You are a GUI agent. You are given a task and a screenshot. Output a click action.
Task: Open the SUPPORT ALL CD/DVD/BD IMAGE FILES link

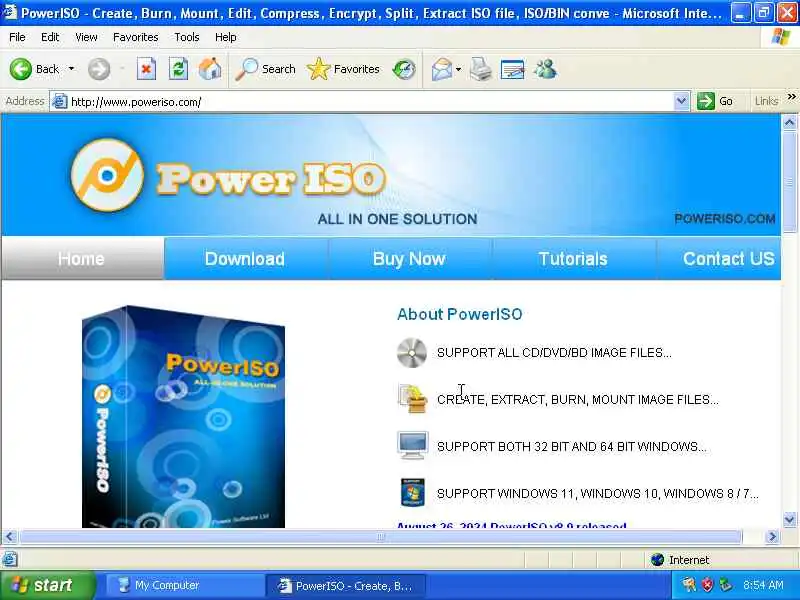tap(554, 353)
